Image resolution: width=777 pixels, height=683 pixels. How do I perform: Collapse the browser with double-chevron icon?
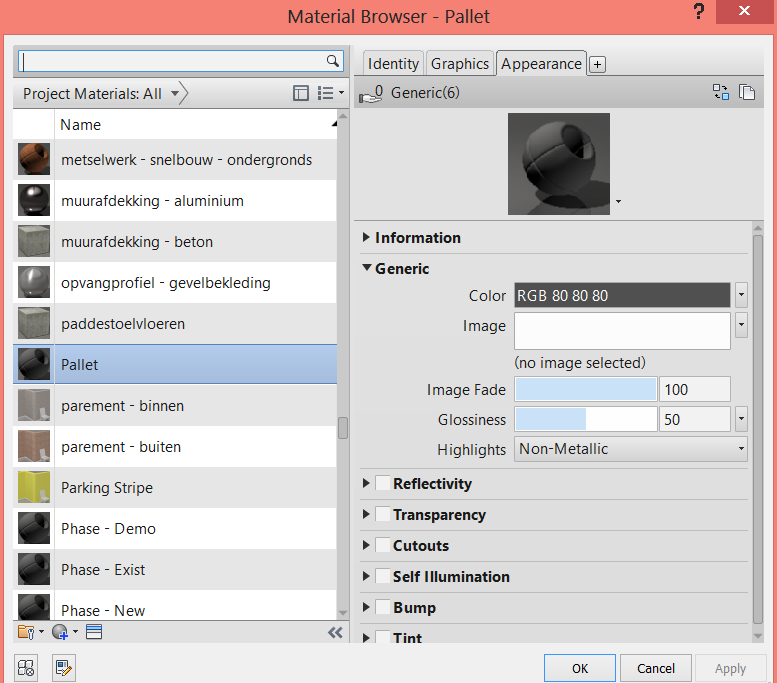coord(335,632)
